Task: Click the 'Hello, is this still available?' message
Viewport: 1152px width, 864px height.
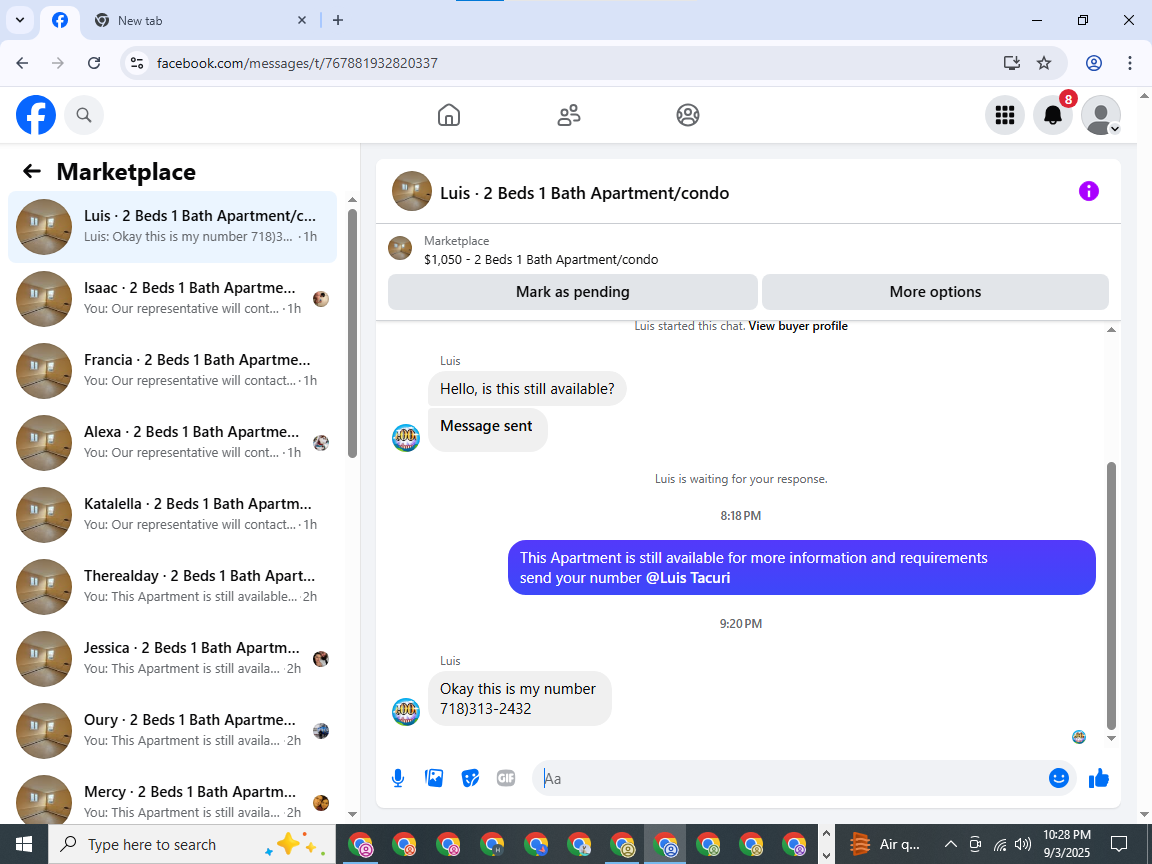Action: click(527, 389)
